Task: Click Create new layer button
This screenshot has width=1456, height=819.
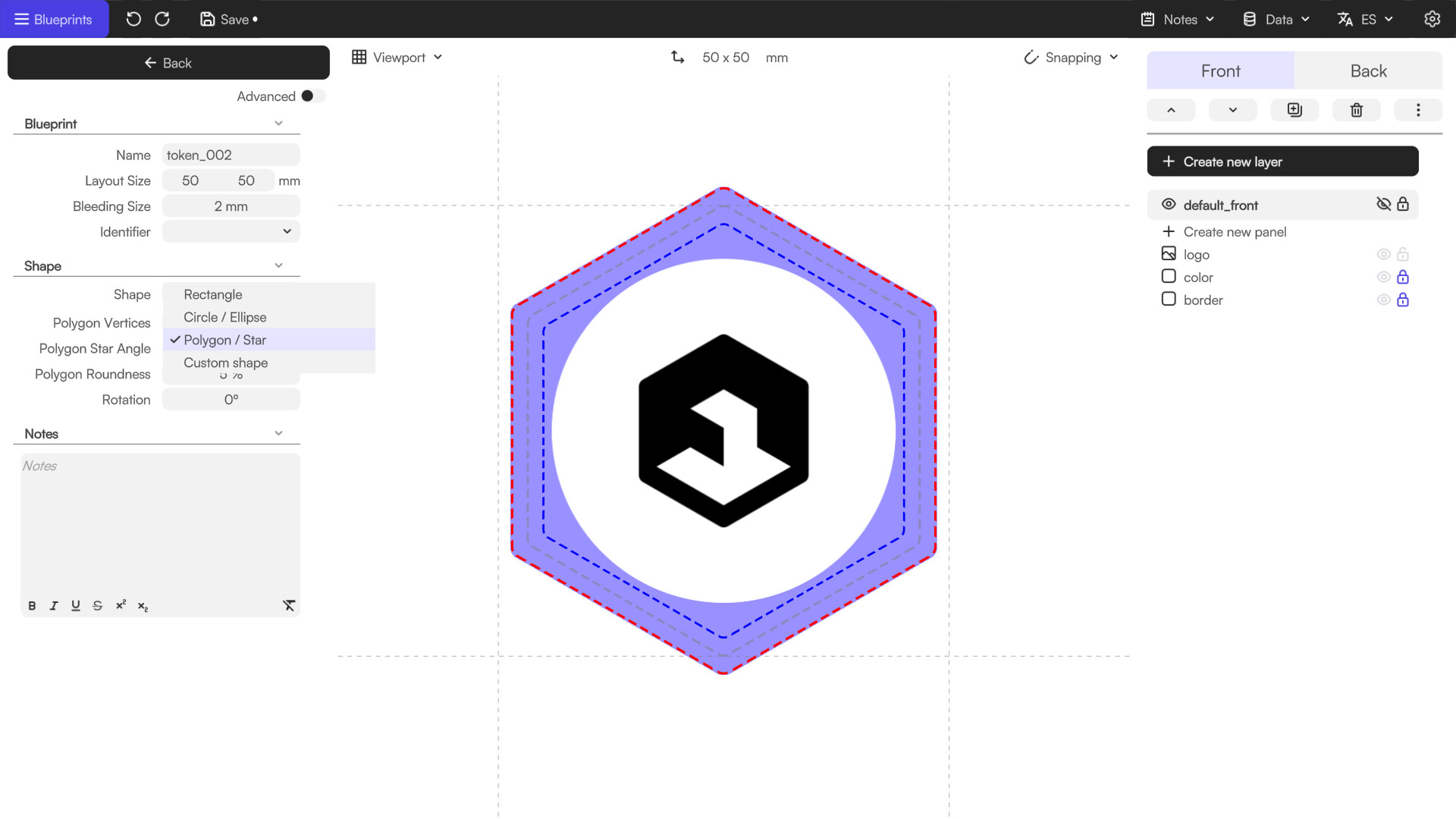Action: pos(1282,162)
